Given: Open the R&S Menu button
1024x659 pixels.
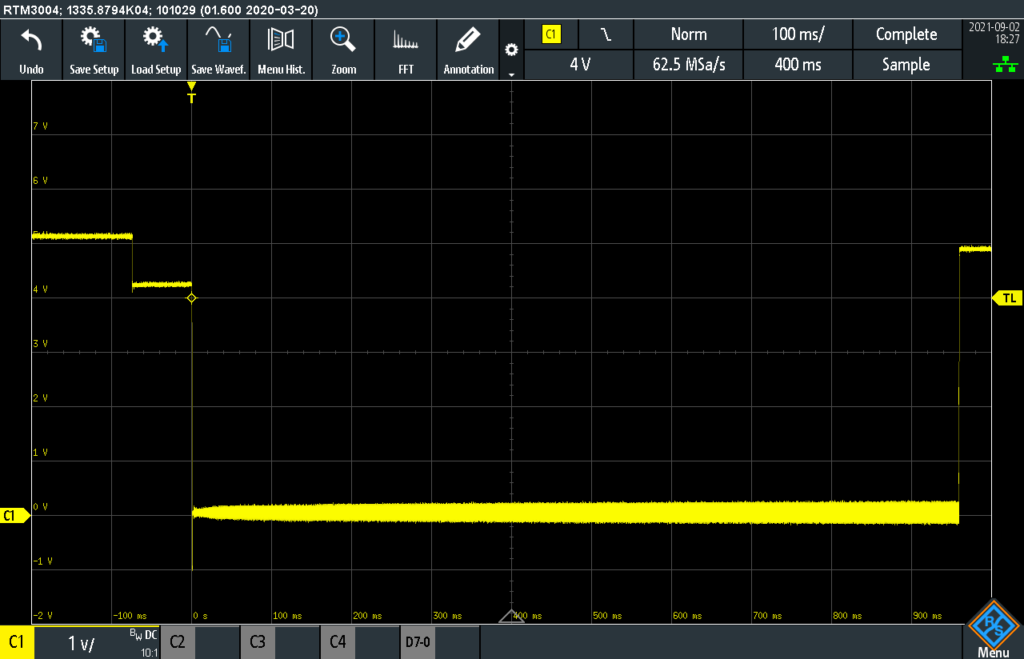Looking at the screenshot, I should tap(993, 629).
